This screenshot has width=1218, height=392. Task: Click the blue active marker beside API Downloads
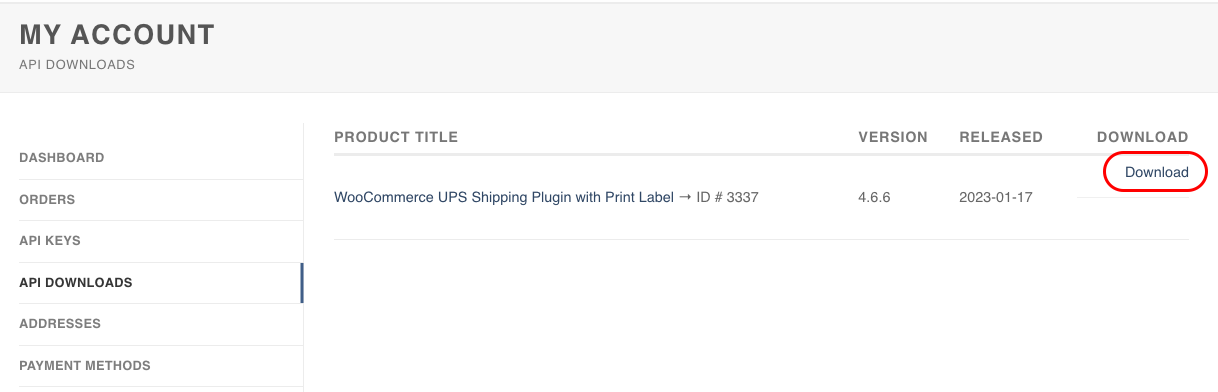pyautogui.click(x=302, y=283)
